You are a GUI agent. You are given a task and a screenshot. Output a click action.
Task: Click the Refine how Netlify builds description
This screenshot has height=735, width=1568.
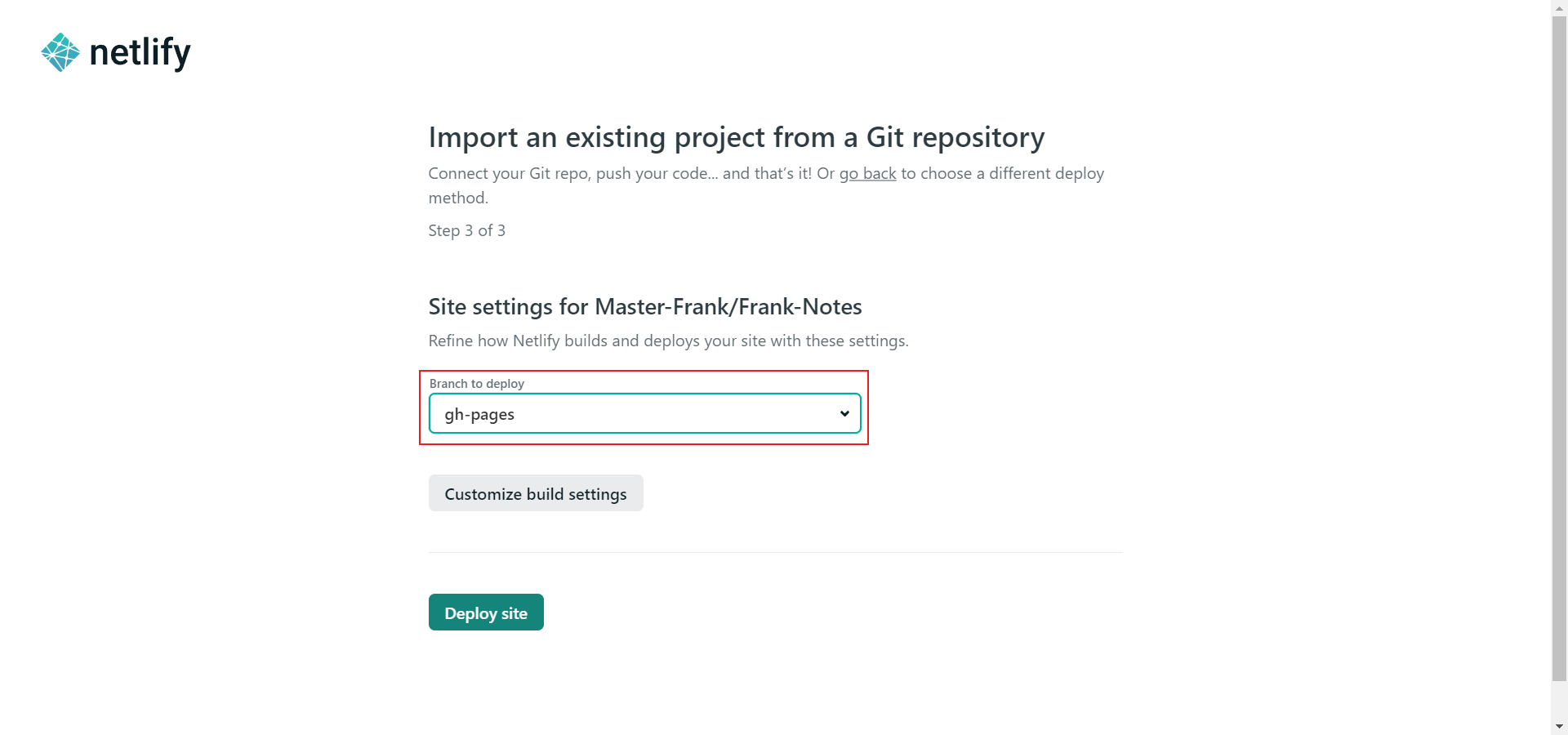(668, 341)
